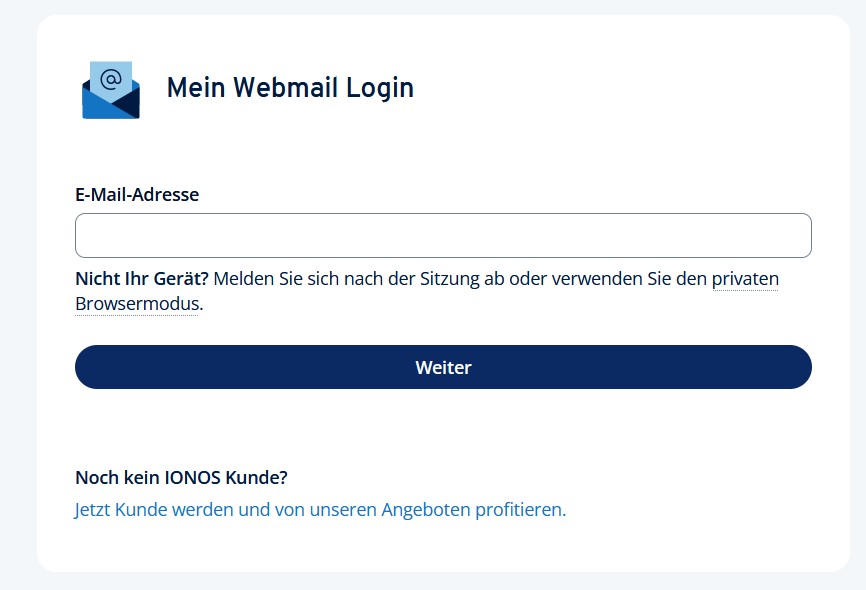Open the 'privaten Browsermodus' dotted link
Viewport: 866px width, 590px height.
pos(745,279)
